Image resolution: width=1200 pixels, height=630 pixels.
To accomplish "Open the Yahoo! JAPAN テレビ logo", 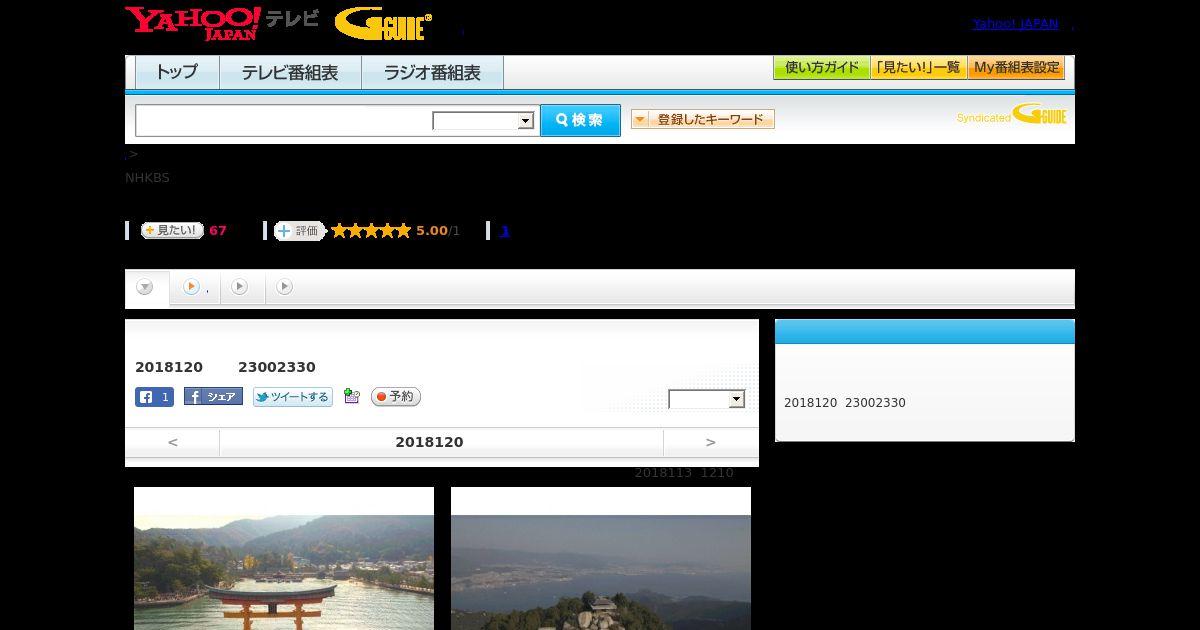I will [222, 23].
